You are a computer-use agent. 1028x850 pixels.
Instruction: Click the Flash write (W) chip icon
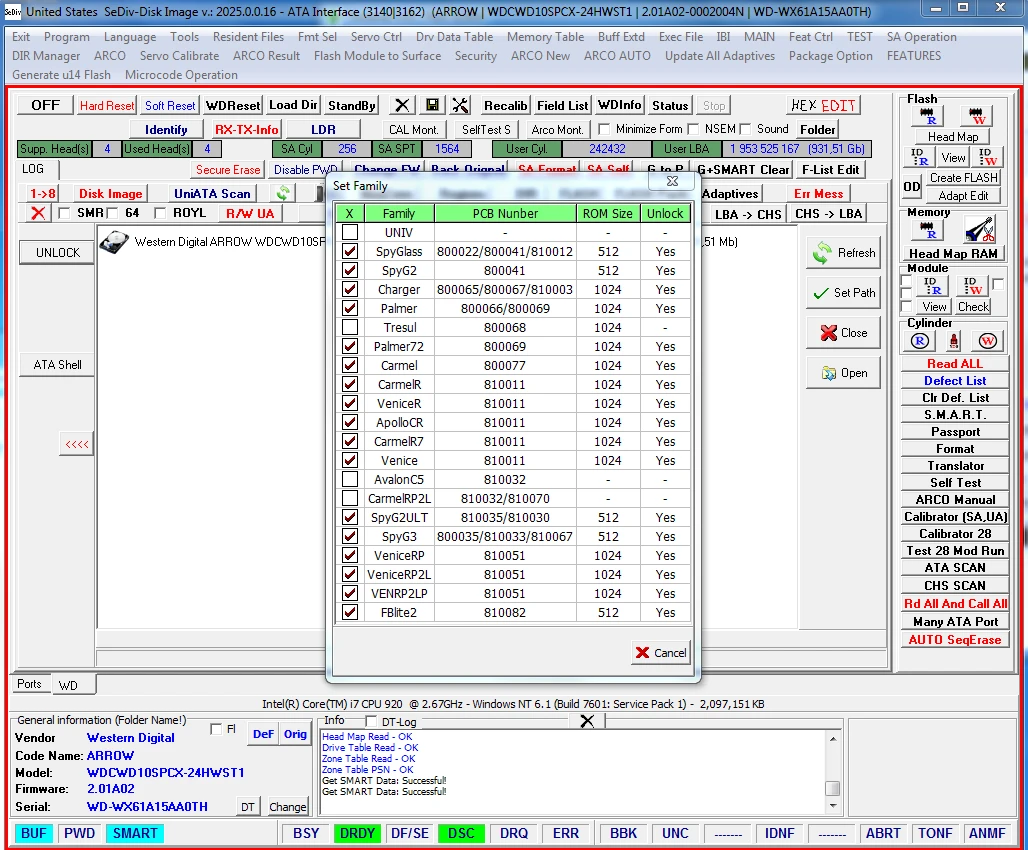point(976,116)
